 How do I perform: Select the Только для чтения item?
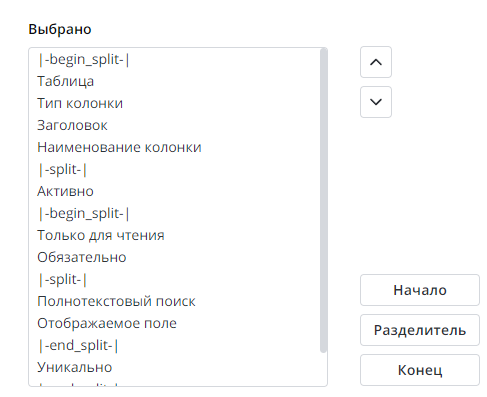(174, 235)
